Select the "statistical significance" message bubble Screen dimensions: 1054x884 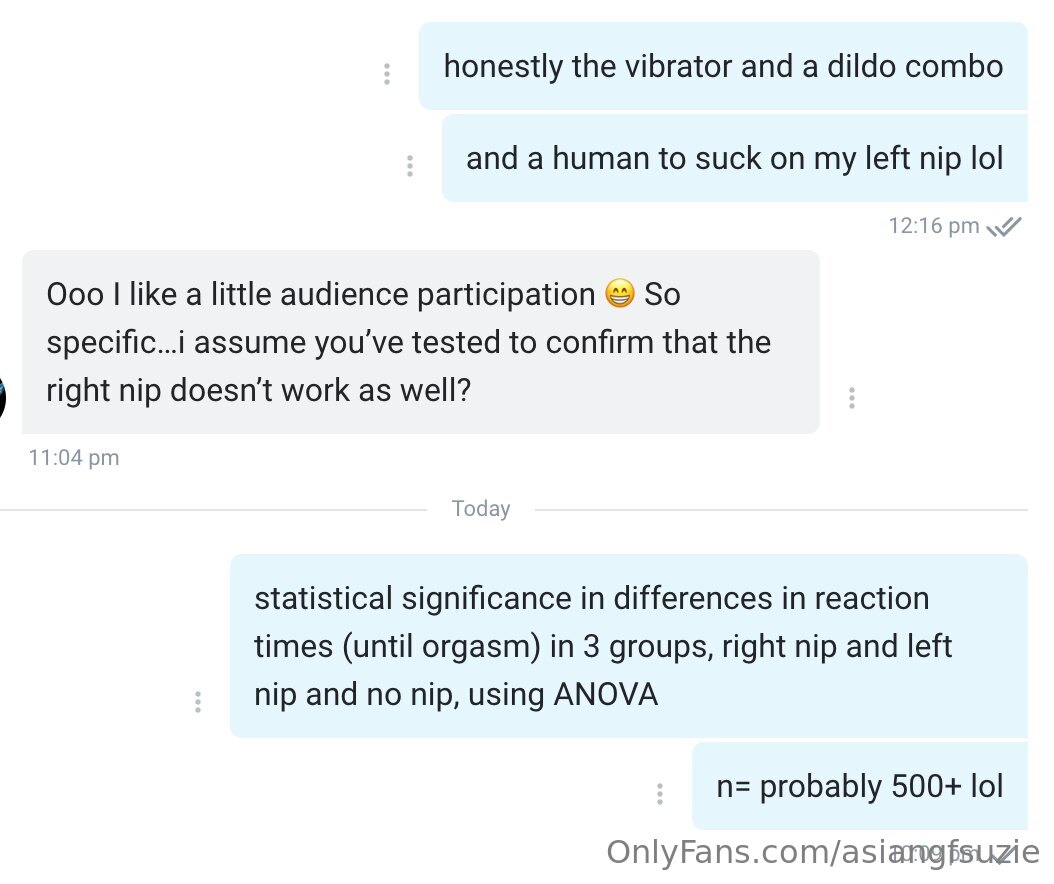pyautogui.click(x=628, y=646)
